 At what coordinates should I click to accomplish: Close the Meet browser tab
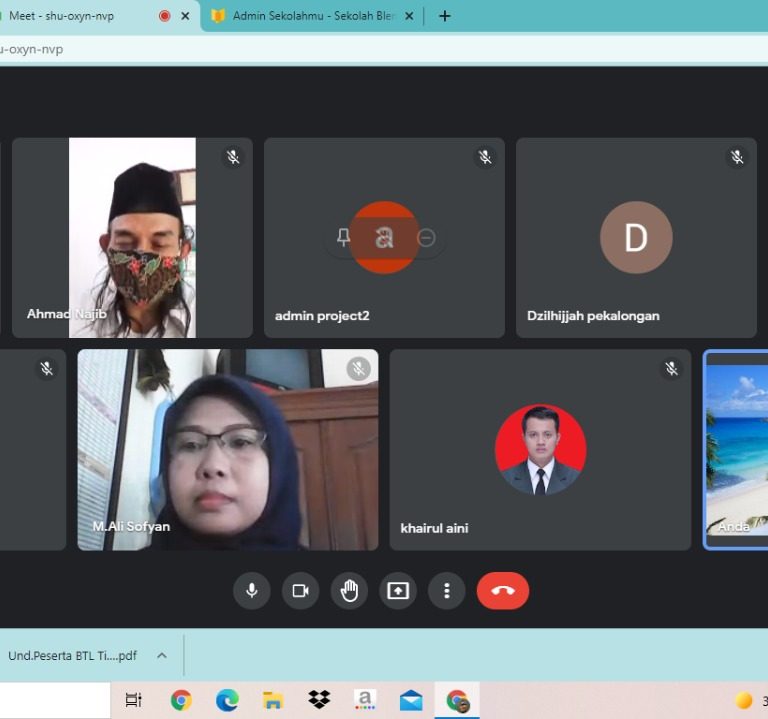coord(185,16)
